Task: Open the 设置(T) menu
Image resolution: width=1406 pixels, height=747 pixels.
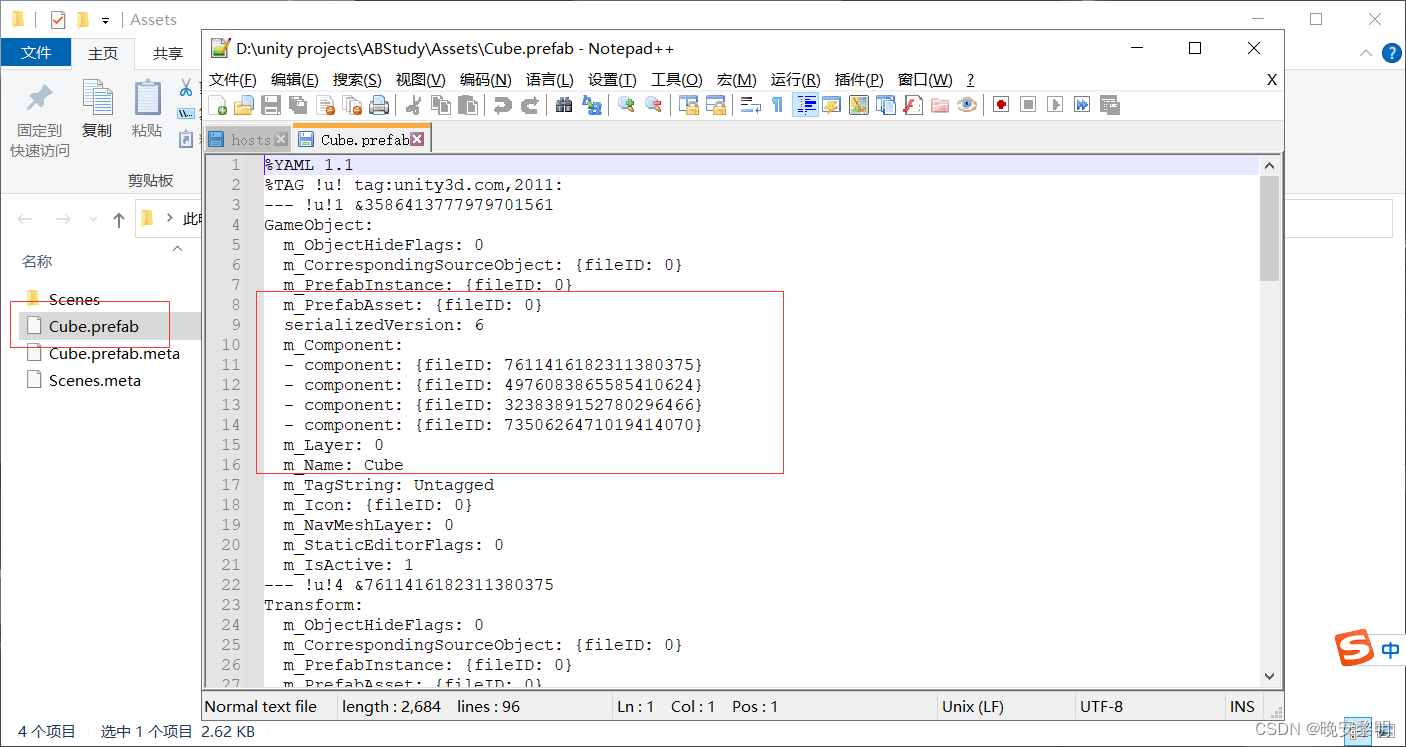Action: pyautogui.click(x=612, y=80)
